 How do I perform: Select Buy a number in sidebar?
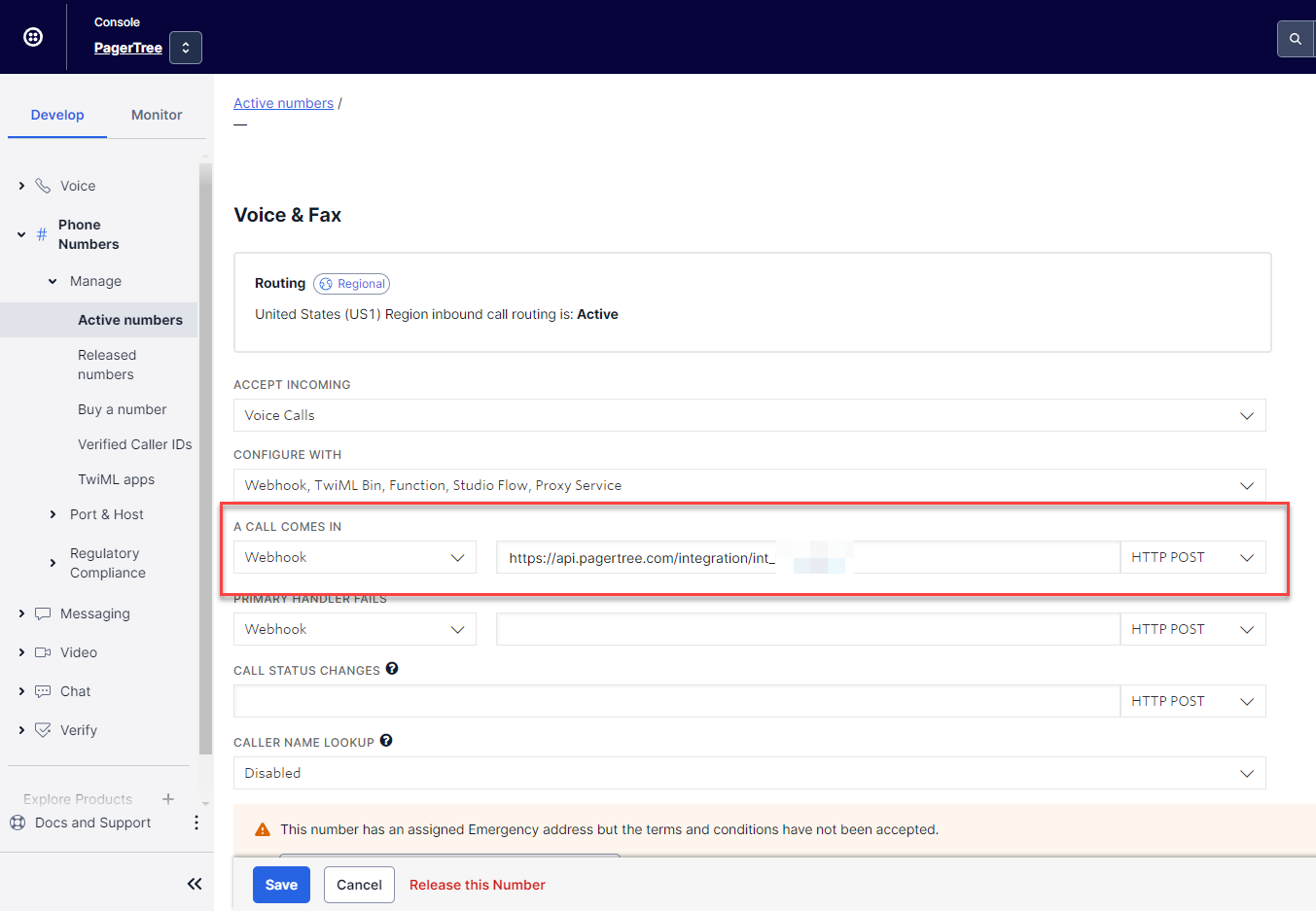coord(122,409)
